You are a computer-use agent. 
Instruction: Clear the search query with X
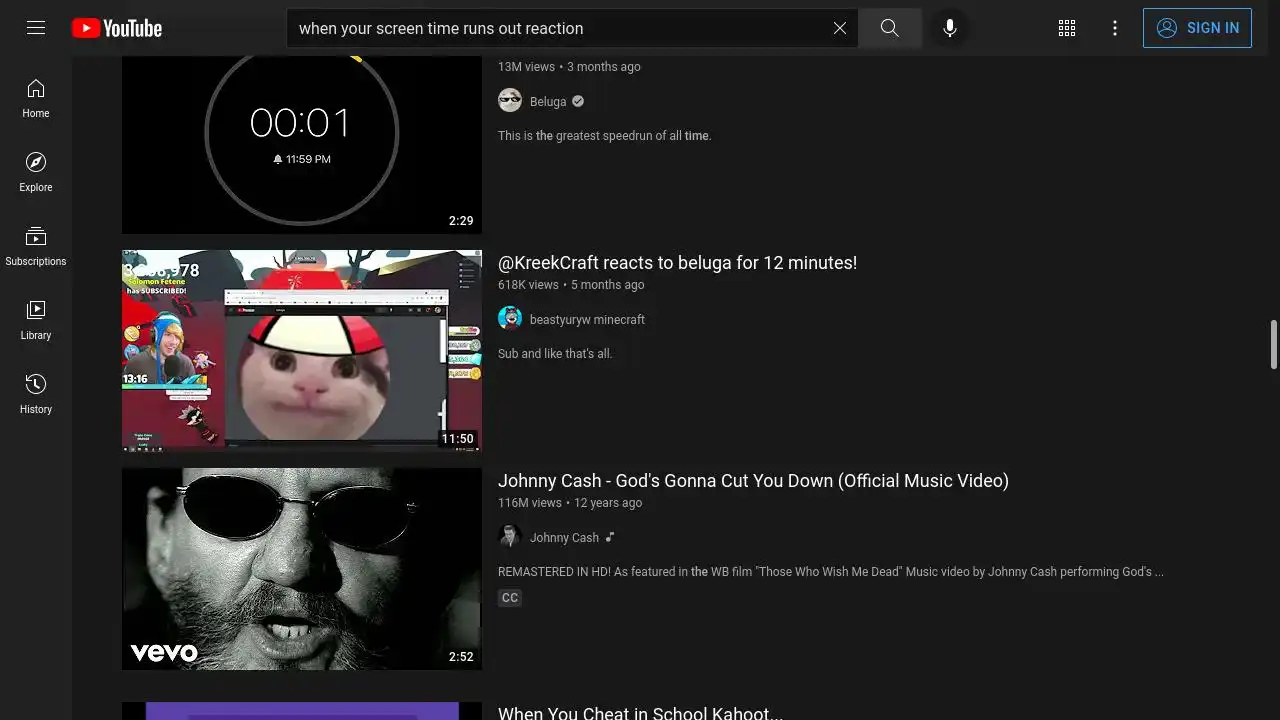coord(840,28)
